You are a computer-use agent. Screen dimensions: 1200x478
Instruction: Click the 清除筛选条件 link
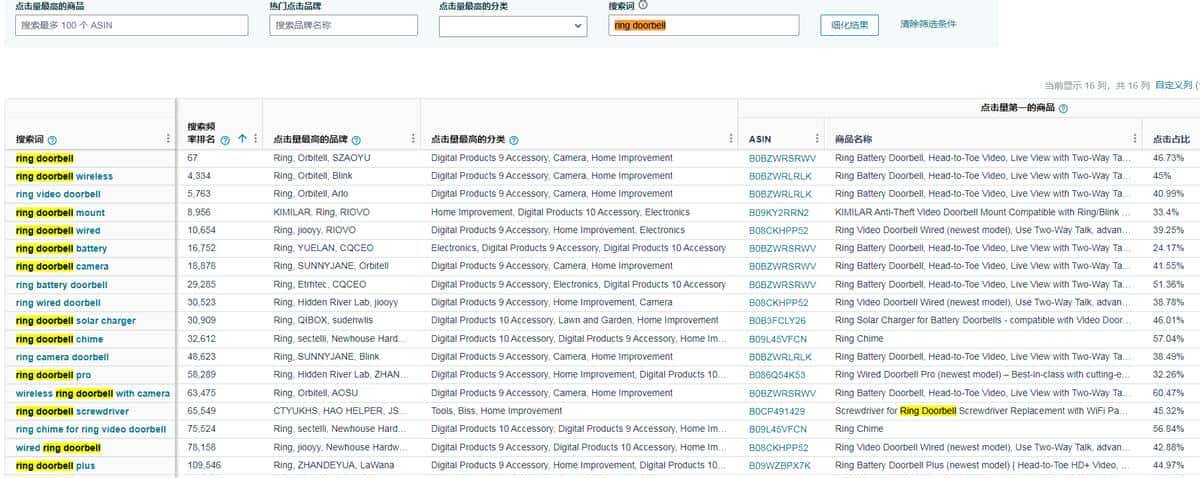[x=927, y=24]
